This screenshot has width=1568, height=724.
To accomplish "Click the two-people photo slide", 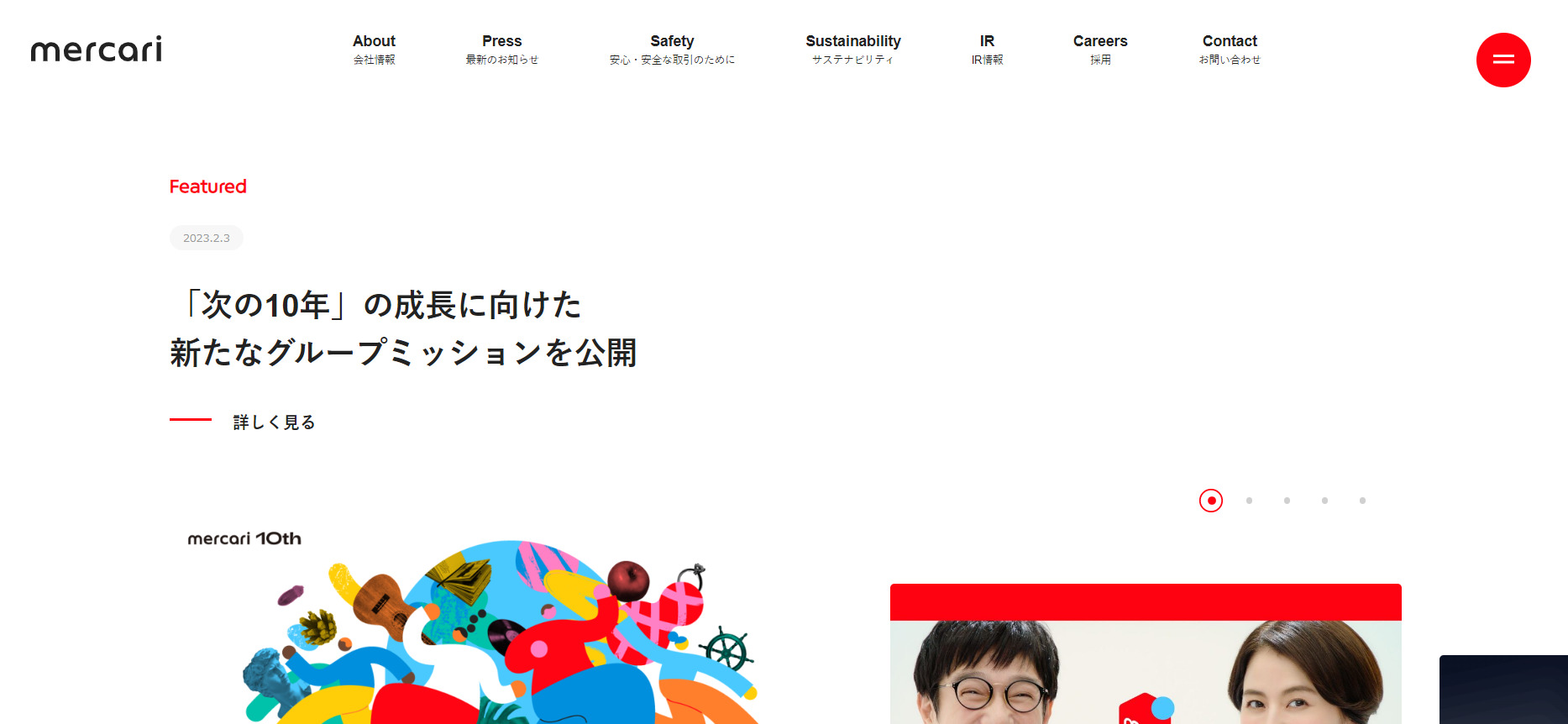I will click(x=1146, y=654).
